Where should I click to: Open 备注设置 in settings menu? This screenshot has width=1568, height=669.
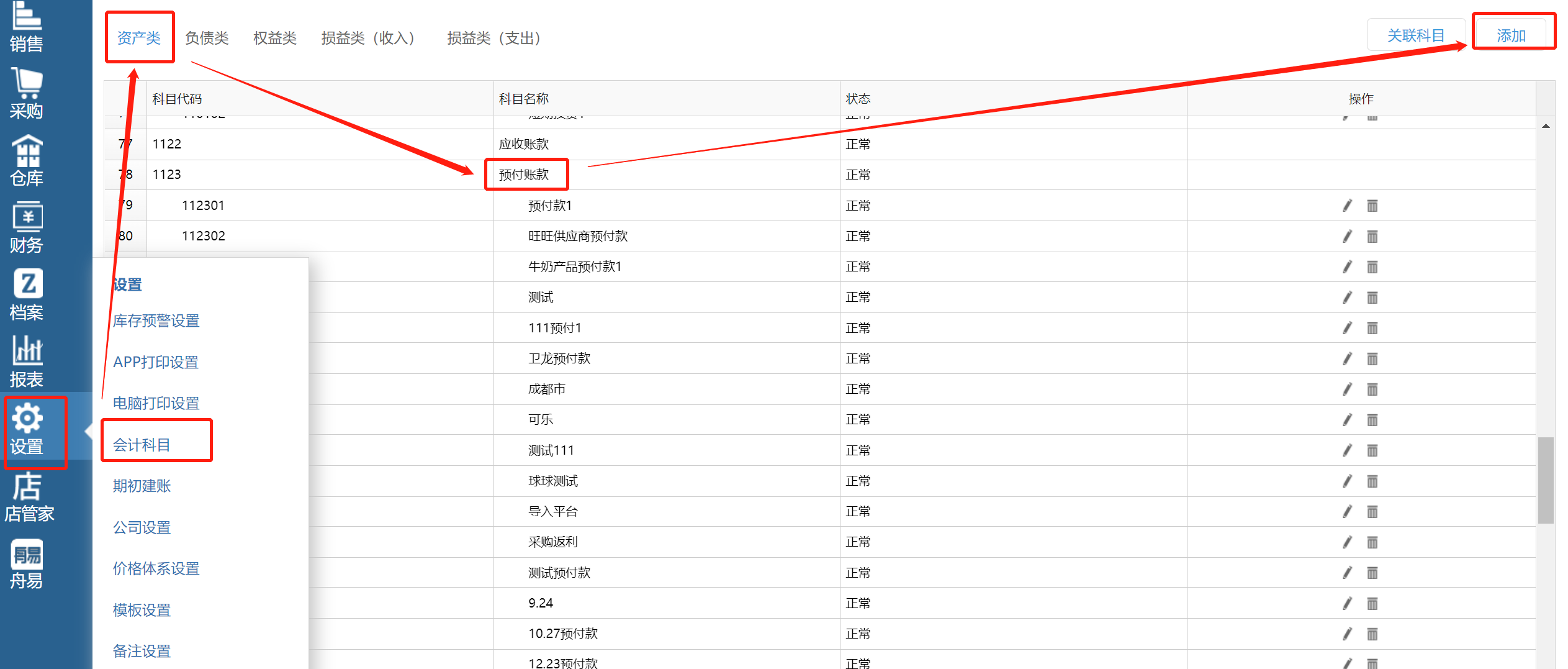point(142,651)
